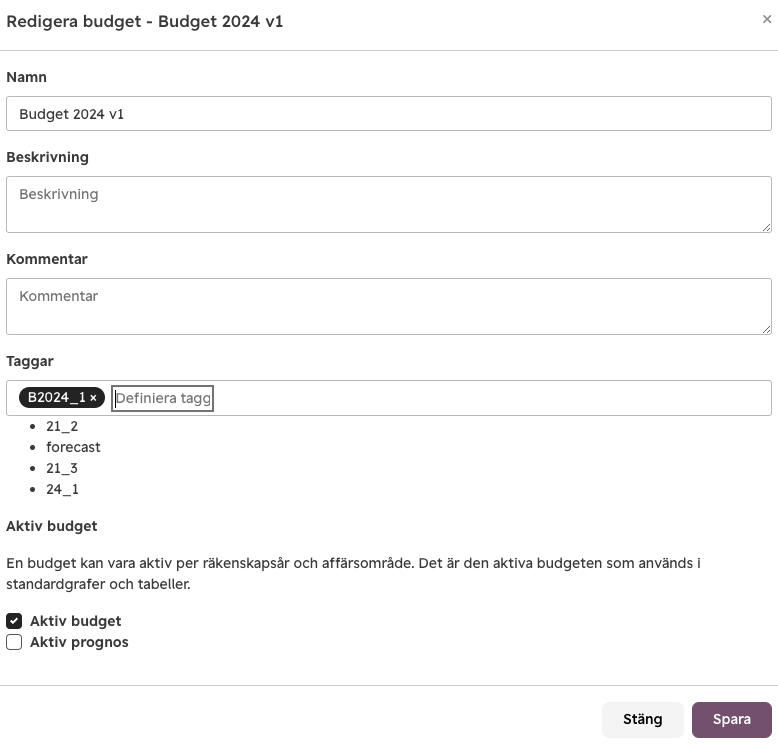Image resolution: width=778 pixels, height=745 pixels.
Task: Click into the Kommentar text area
Action: (389, 306)
